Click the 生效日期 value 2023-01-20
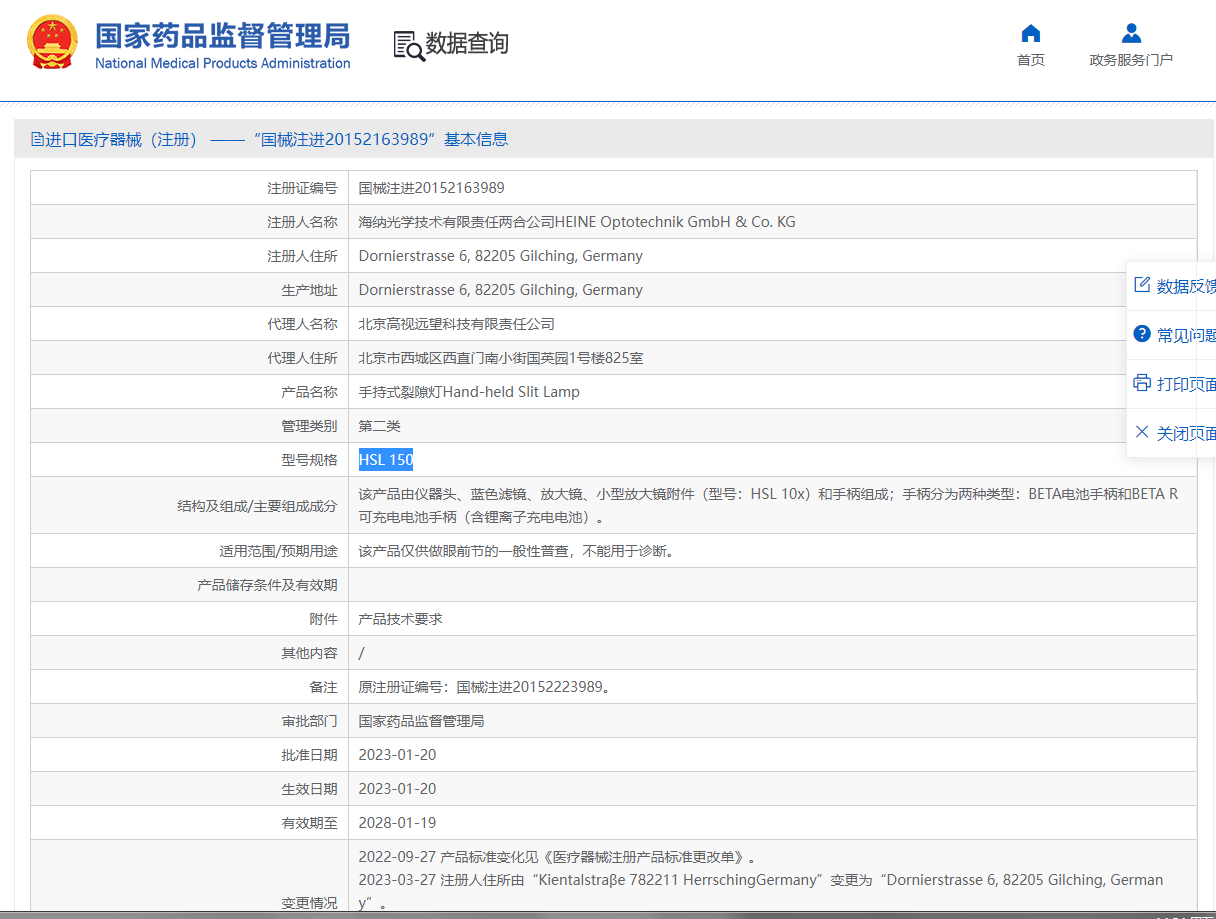The width and height of the screenshot is (1216, 919). (x=398, y=789)
